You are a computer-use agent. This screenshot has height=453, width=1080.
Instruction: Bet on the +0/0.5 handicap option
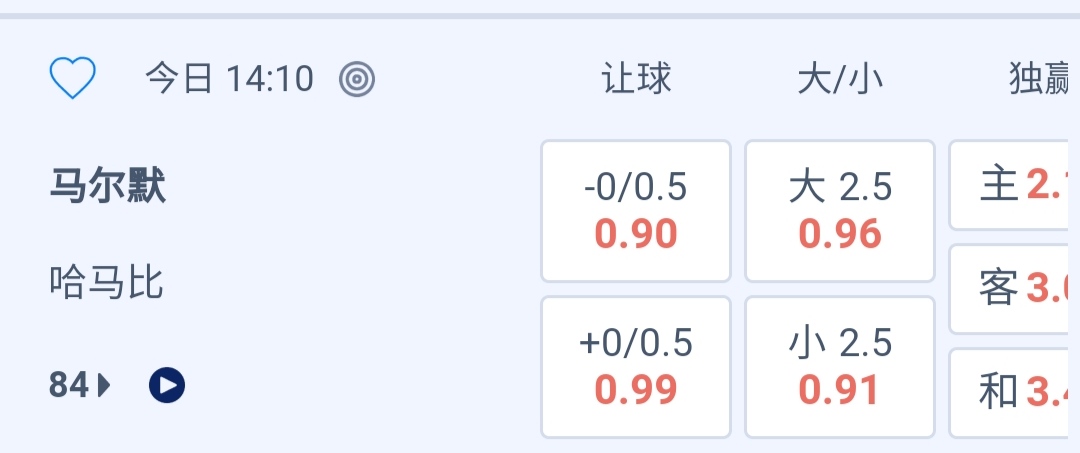click(x=636, y=367)
